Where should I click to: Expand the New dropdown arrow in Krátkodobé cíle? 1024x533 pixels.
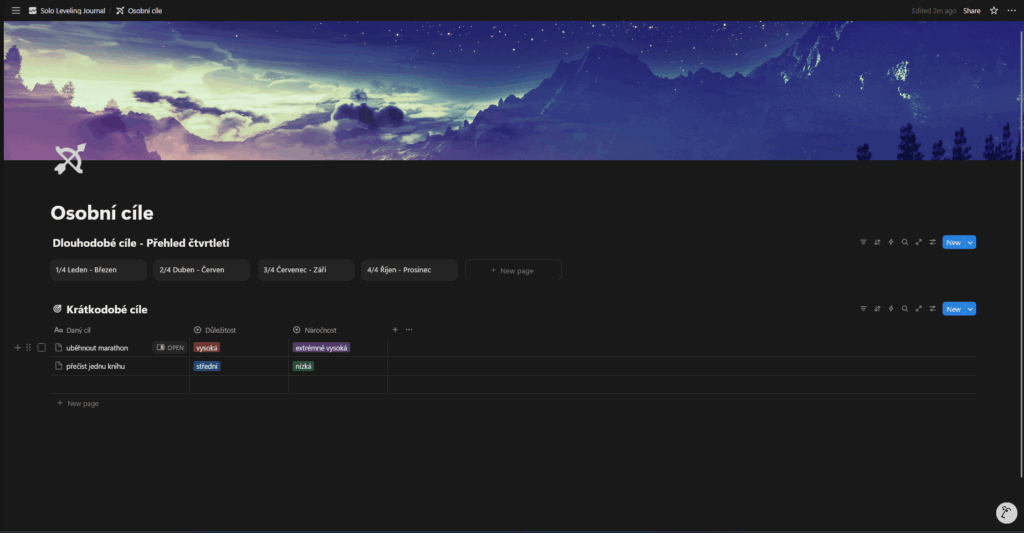coord(970,309)
